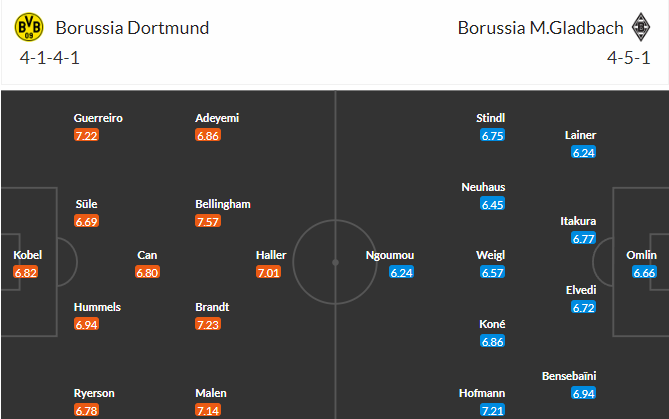Click goalkeeper Kobel's name
This screenshot has height=419, width=669.
[27, 255]
